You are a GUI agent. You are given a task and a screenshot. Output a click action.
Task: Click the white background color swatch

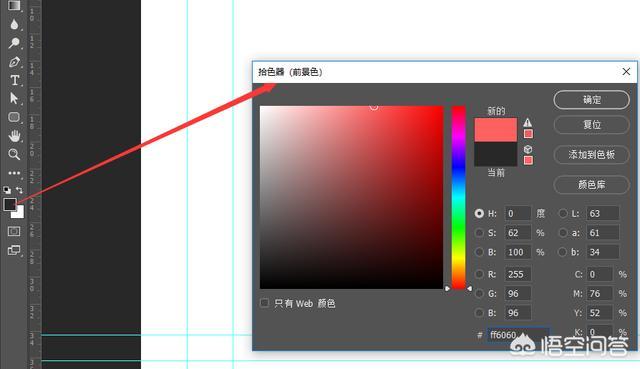(19, 213)
